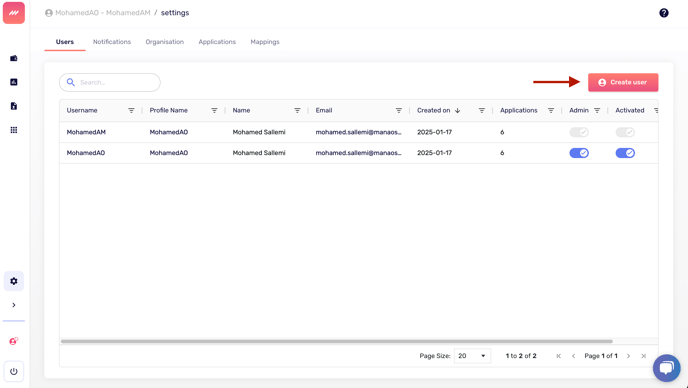This screenshot has height=388, width=688.
Task: Toggle Admin switch for MohamedAO user
Action: tap(579, 153)
